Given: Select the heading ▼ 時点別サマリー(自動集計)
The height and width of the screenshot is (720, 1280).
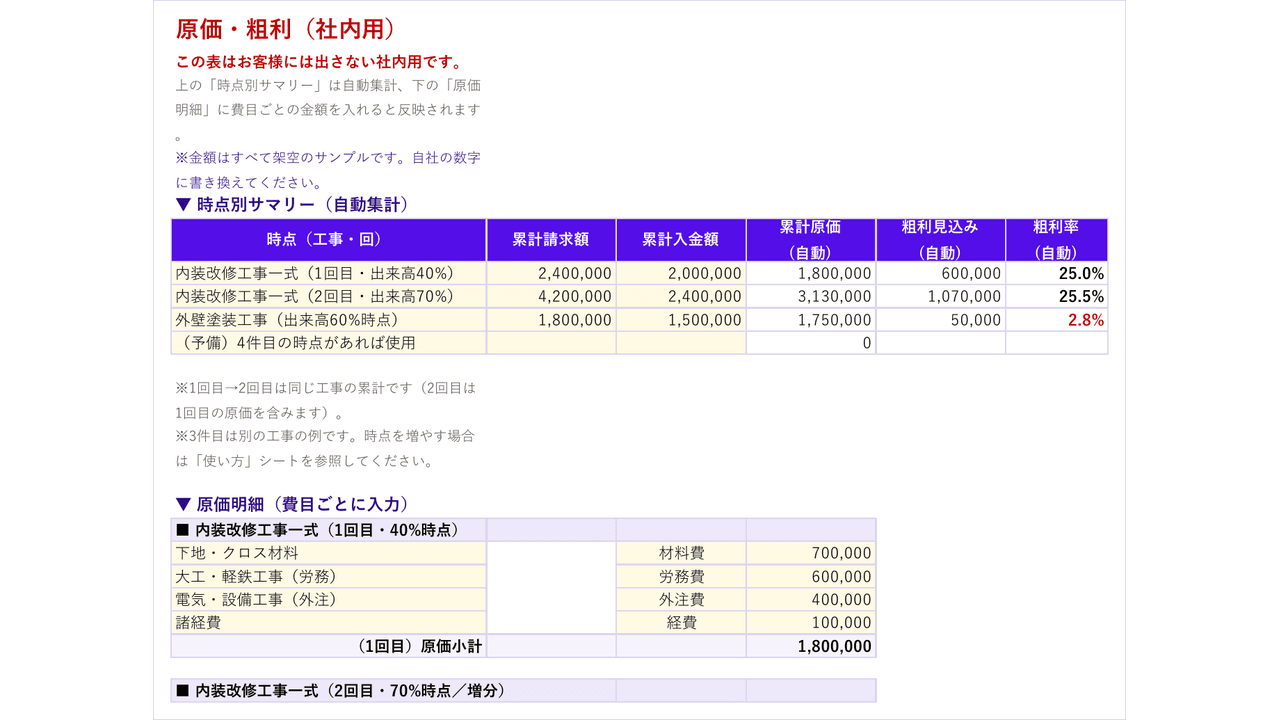Looking at the screenshot, I should (x=292, y=205).
